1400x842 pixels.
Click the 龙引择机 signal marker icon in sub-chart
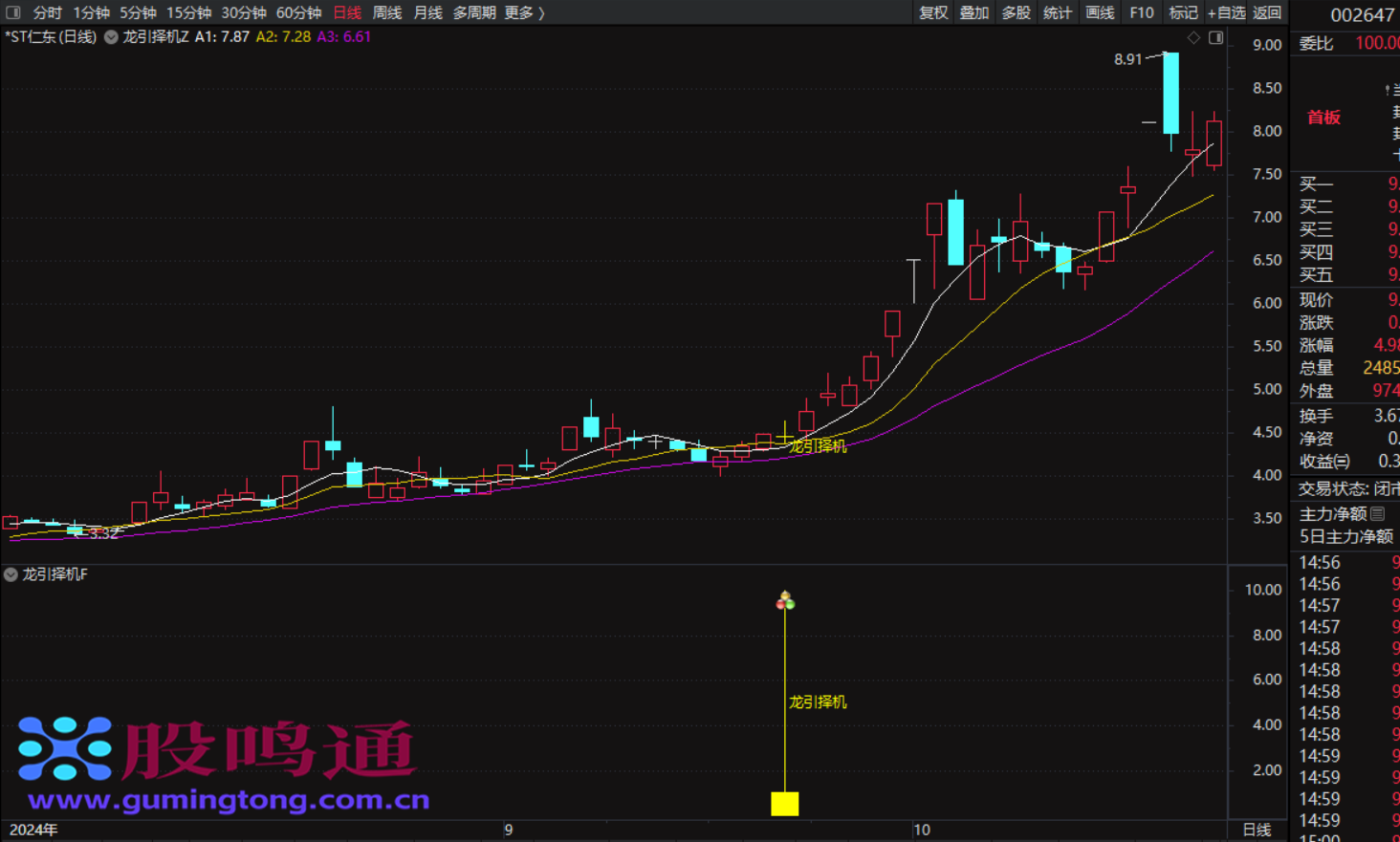point(785,601)
